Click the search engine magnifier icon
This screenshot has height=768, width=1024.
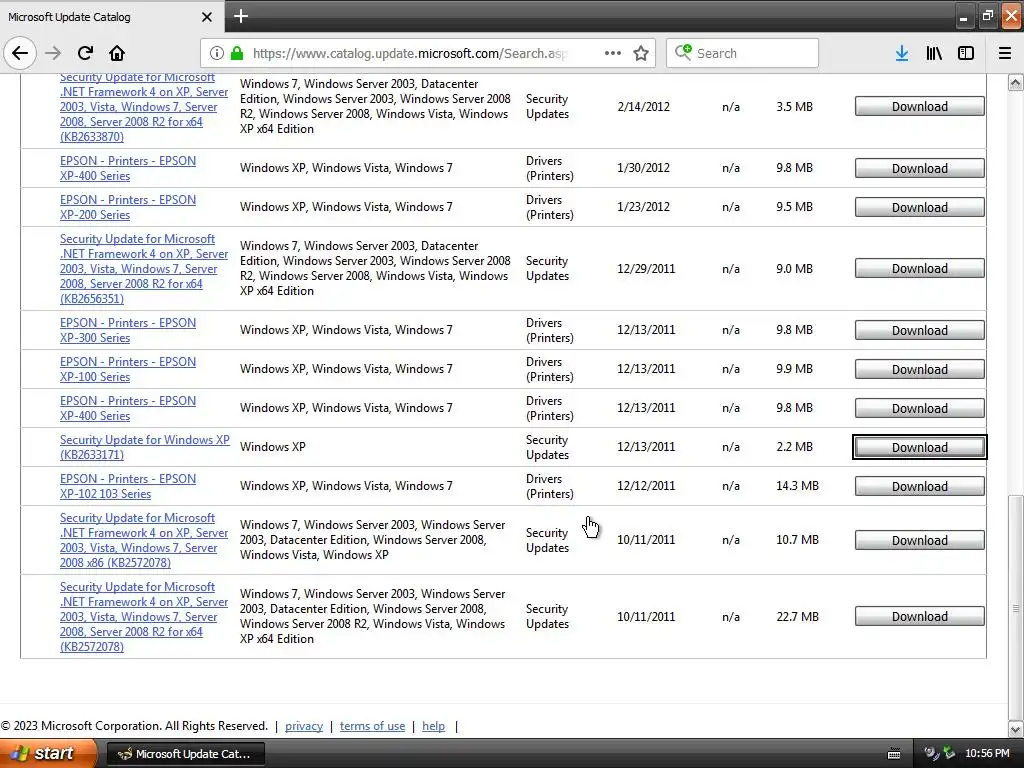(x=682, y=52)
